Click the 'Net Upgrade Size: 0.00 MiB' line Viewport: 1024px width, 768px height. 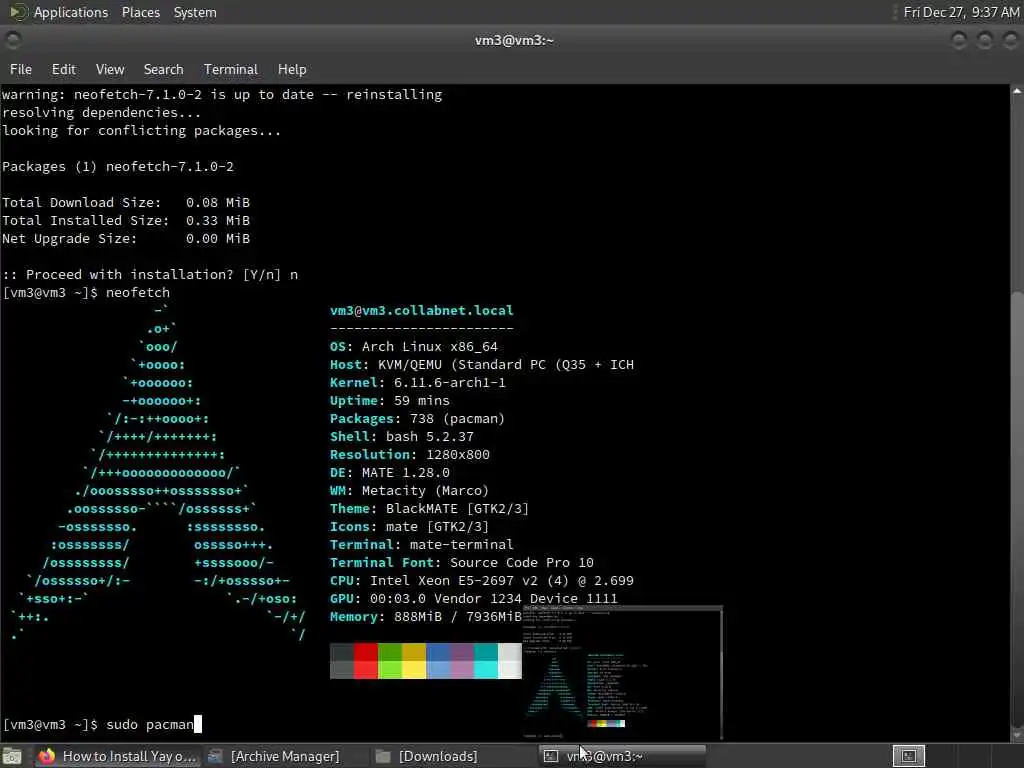(126, 239)
